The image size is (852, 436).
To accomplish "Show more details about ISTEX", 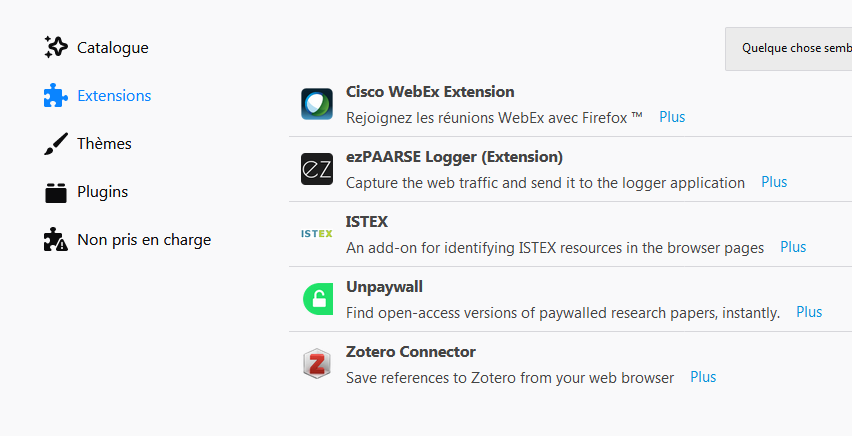I will click(793, 247).
